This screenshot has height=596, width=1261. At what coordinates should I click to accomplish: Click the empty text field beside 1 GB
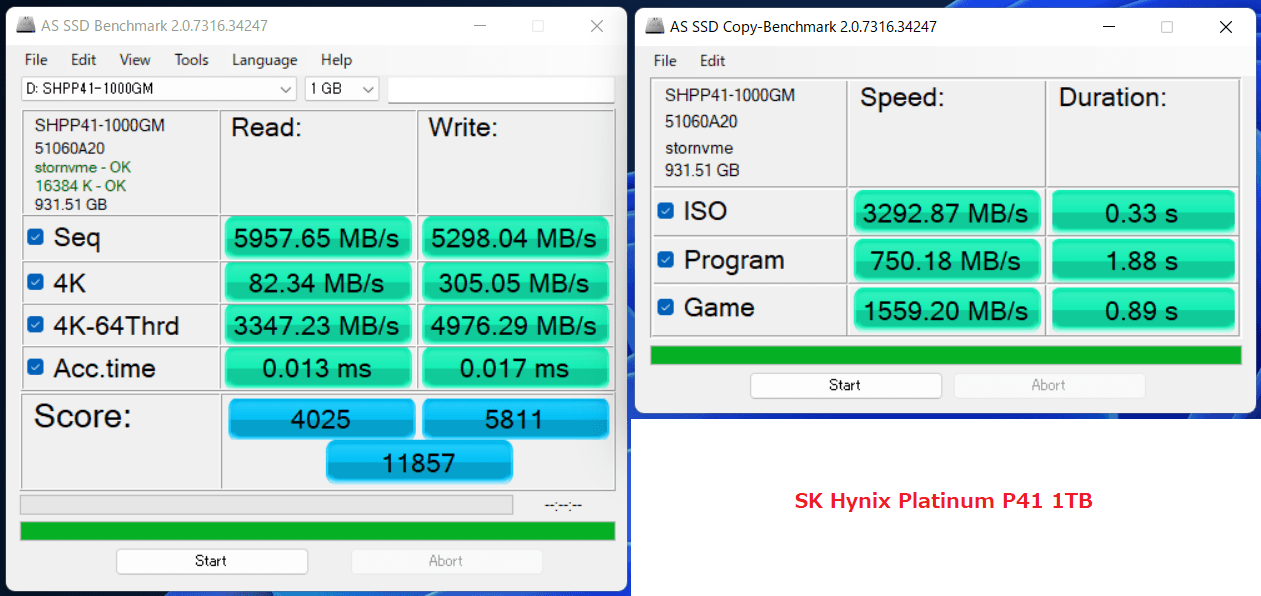[x=500, y=89]
